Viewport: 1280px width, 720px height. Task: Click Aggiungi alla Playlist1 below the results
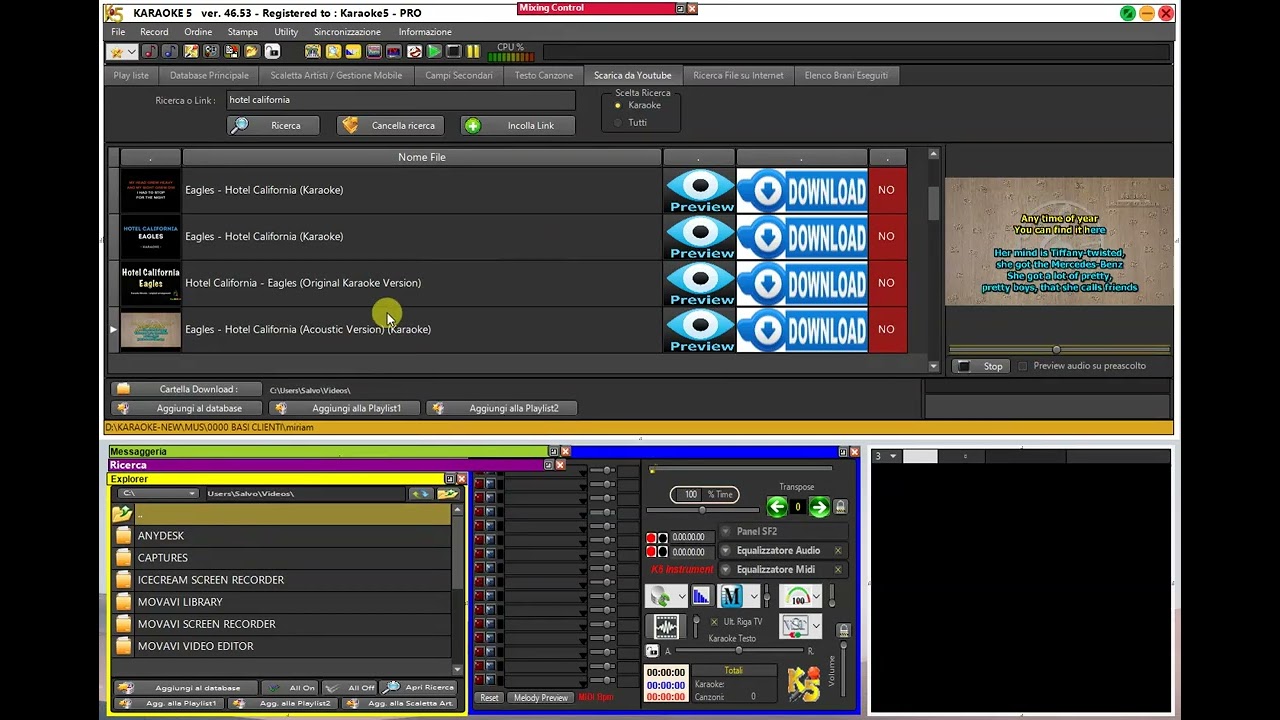click(x=344, y=408)
